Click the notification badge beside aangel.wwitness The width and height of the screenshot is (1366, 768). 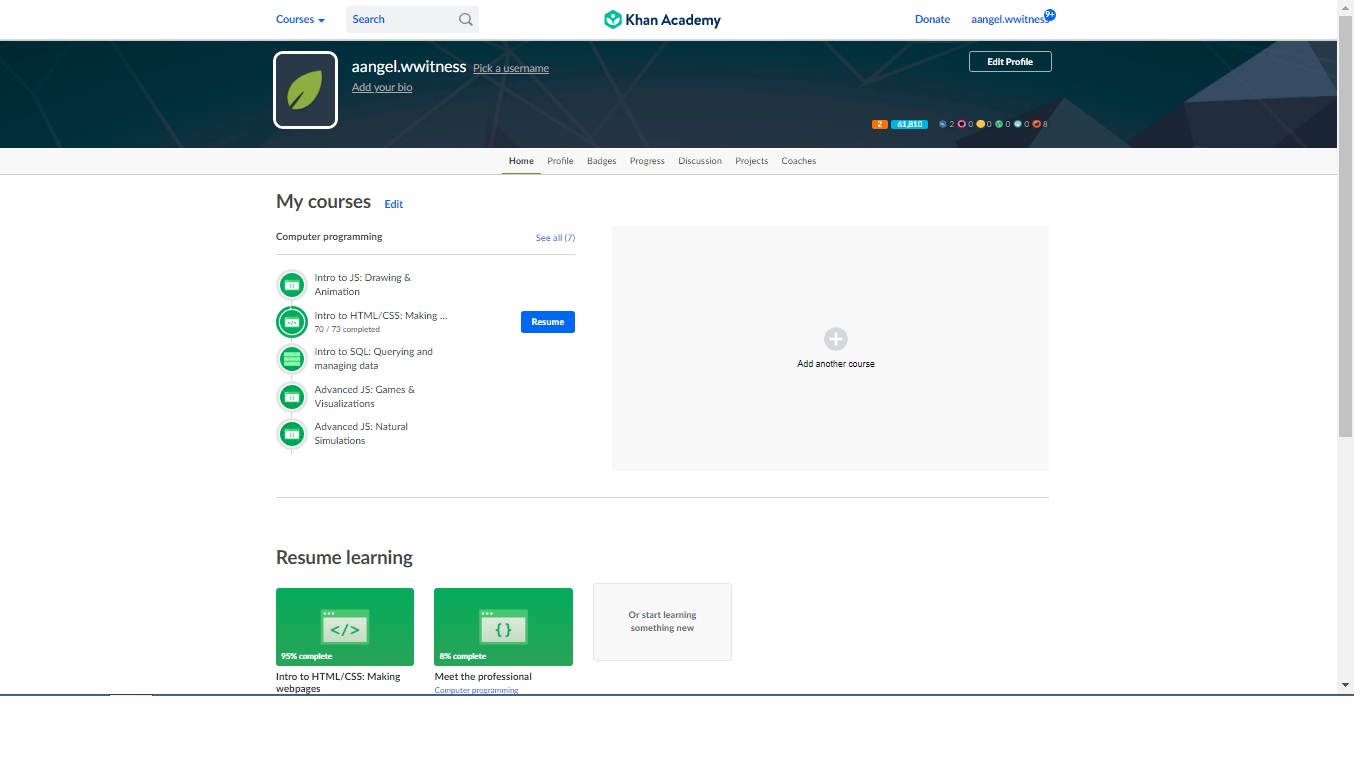(1049, 15)
